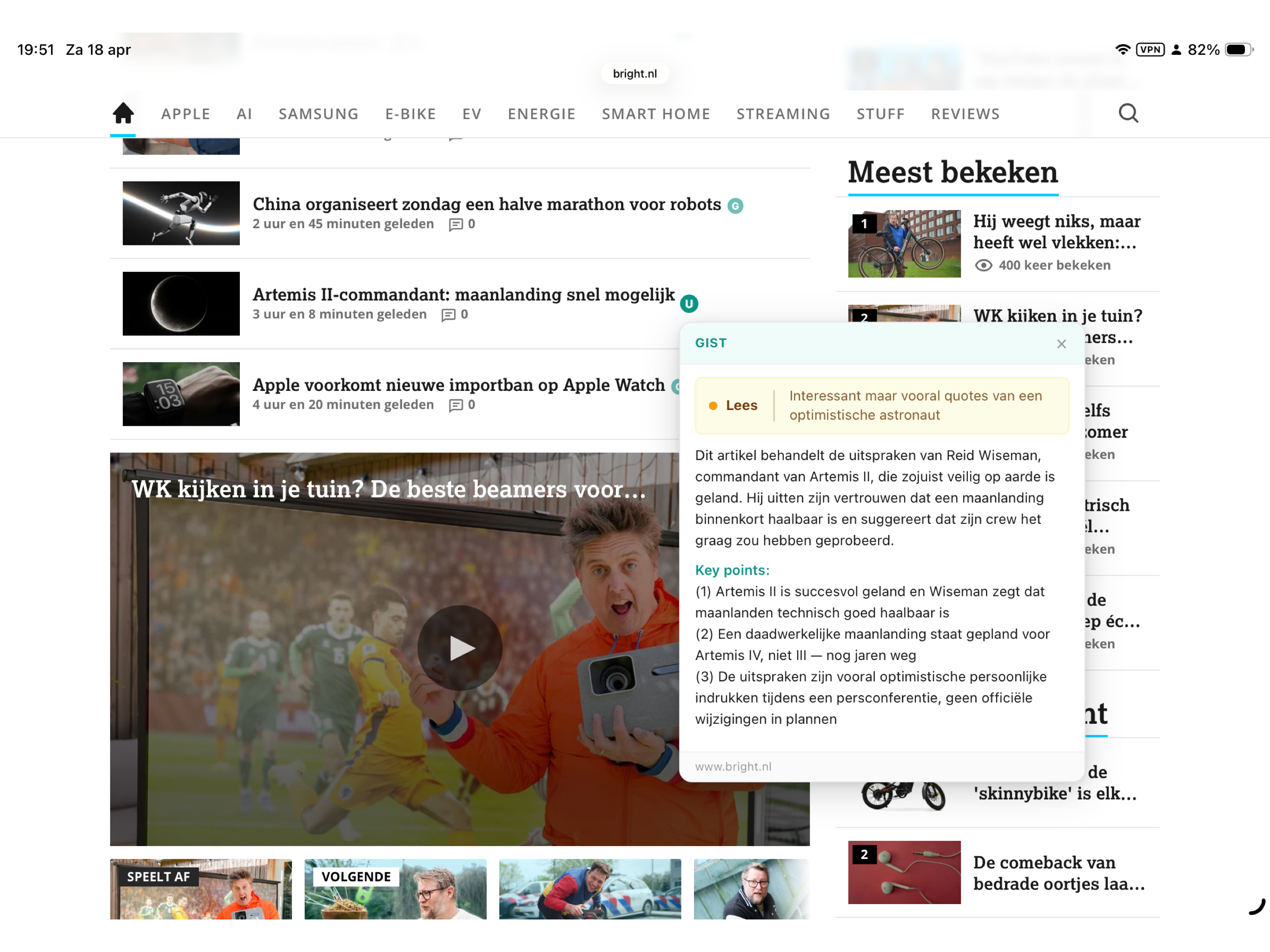Select the 'Speelt af' video thumbnail
This screenshot has width=1270, height=952.
(201, 889)
